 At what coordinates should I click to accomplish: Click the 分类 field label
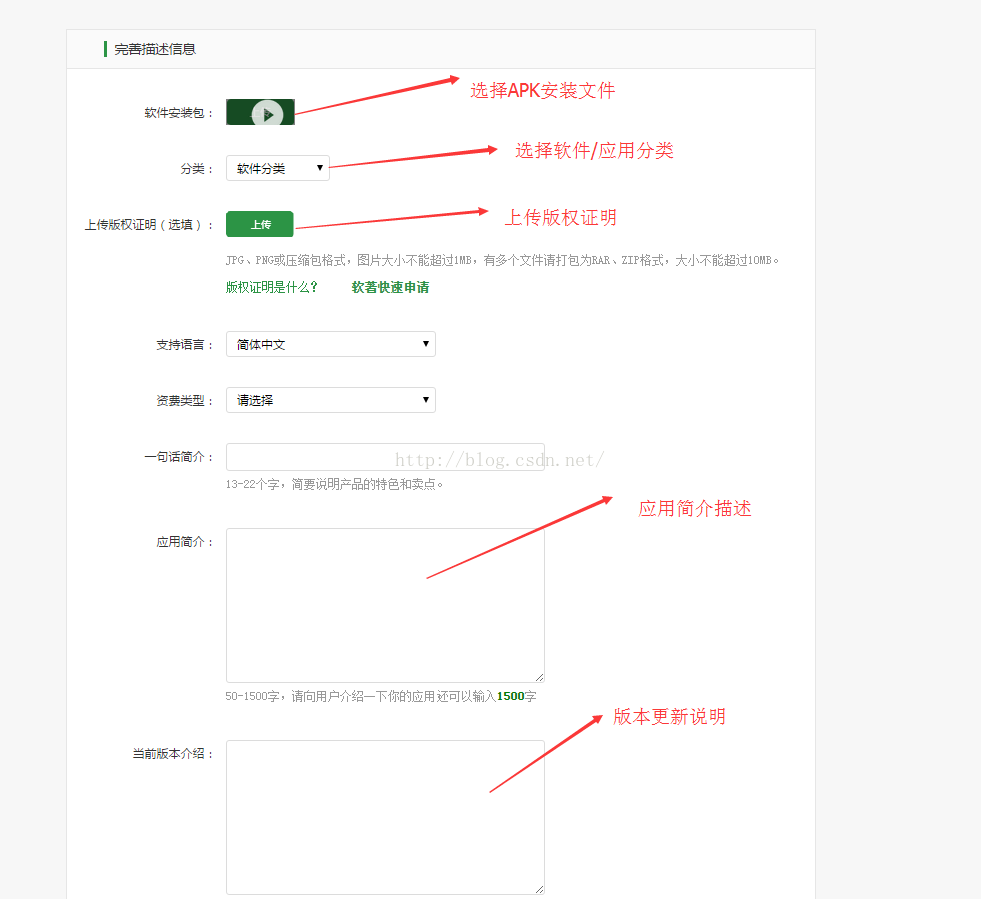point(196,169)
